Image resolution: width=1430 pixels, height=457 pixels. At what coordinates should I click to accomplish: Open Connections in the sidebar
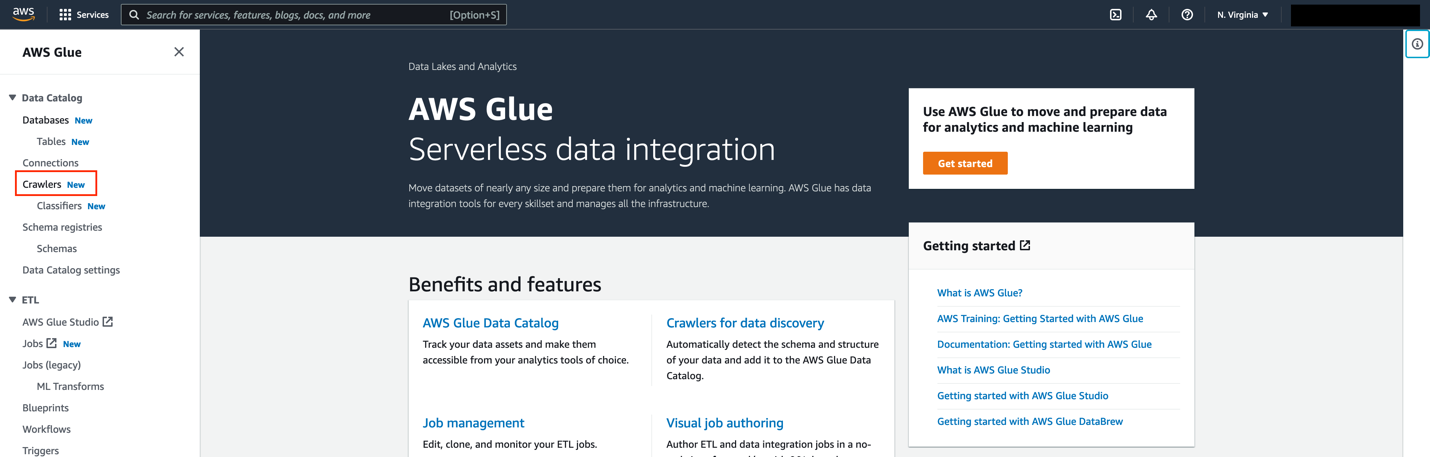[x=50, y=163]
